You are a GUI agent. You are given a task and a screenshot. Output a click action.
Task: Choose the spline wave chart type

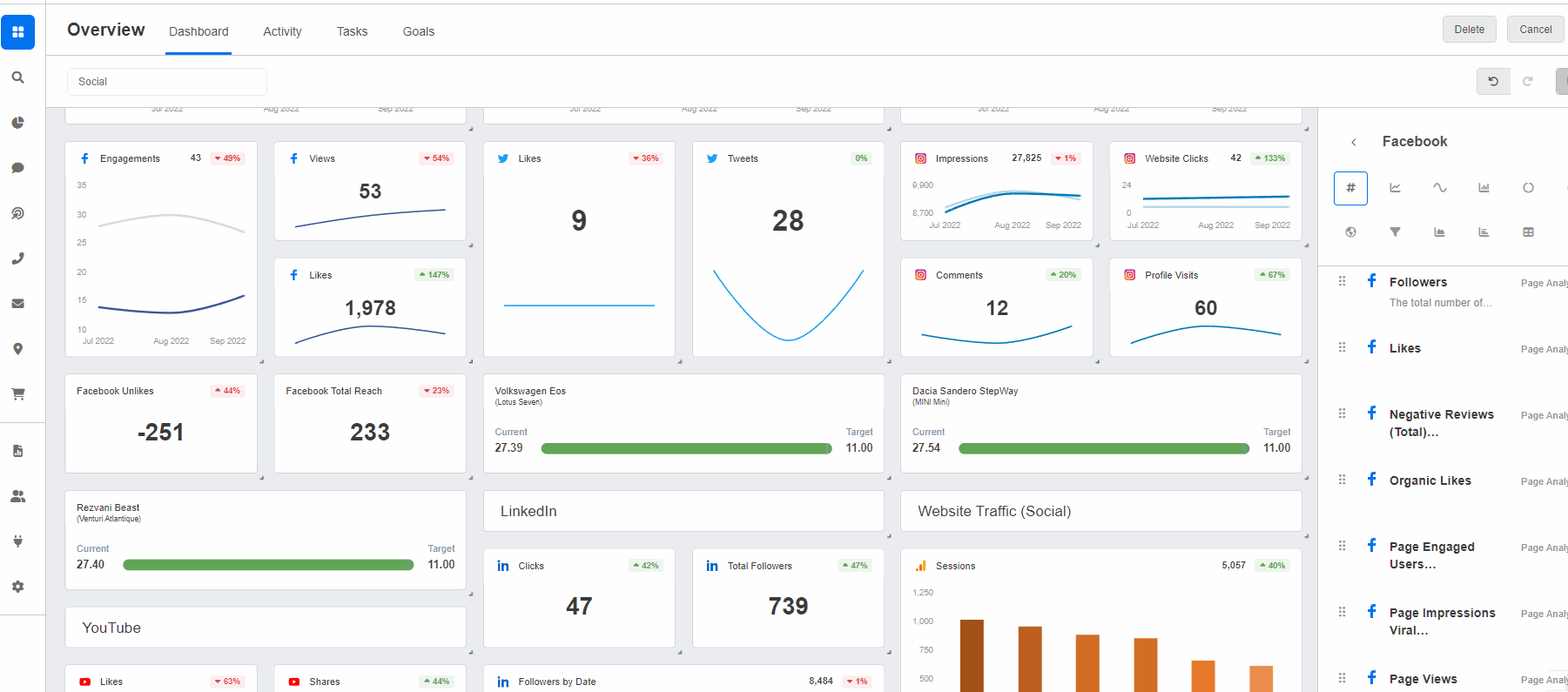point(1440,188)
